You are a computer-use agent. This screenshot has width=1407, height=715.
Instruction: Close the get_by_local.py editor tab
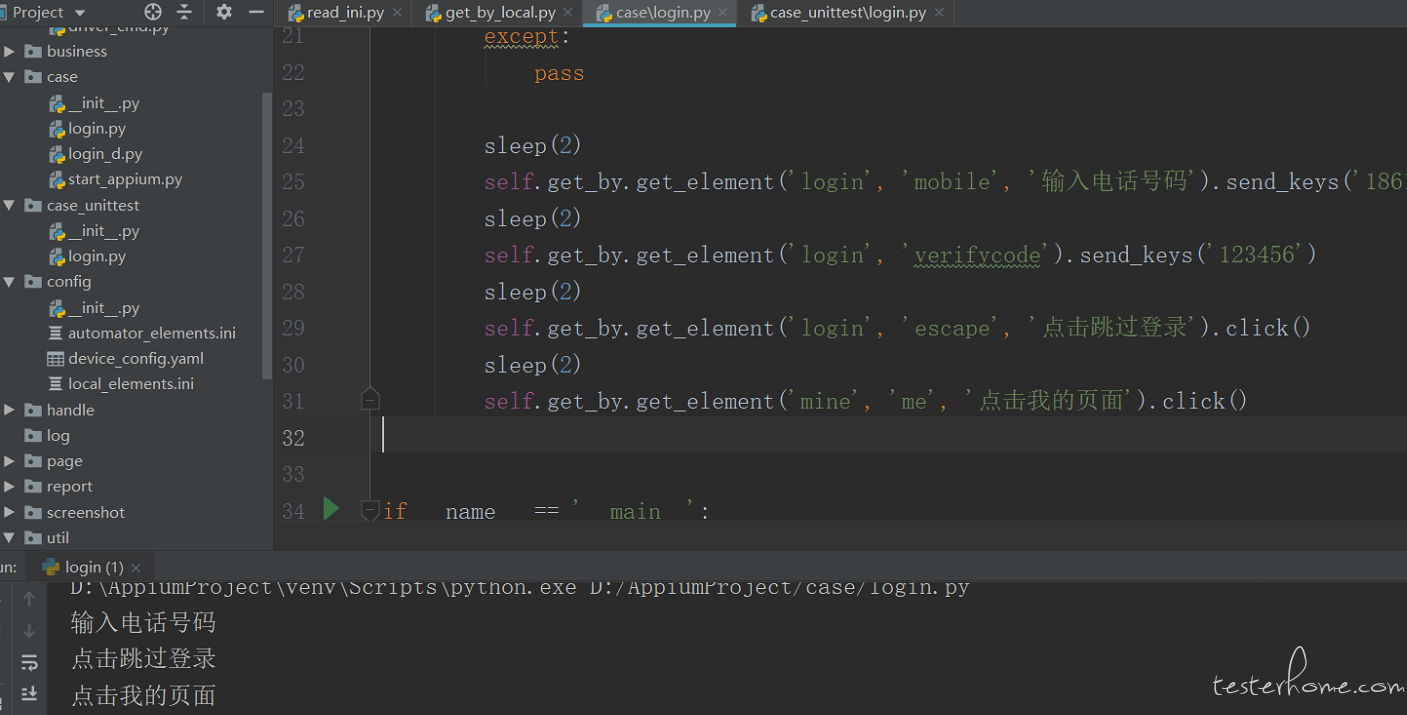click(566, 13)
